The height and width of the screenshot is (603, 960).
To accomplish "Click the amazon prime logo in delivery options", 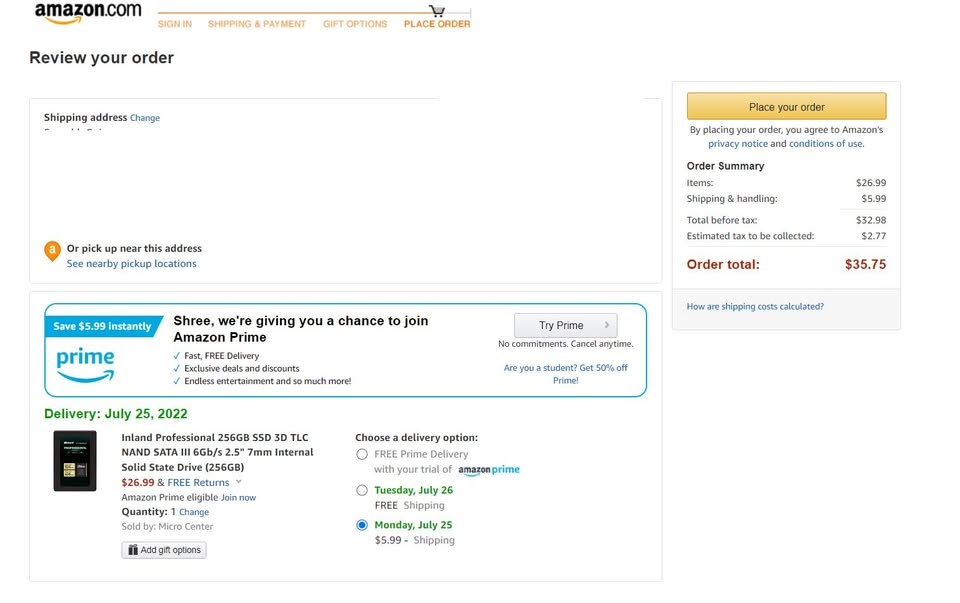I will [x=489, y=470].
